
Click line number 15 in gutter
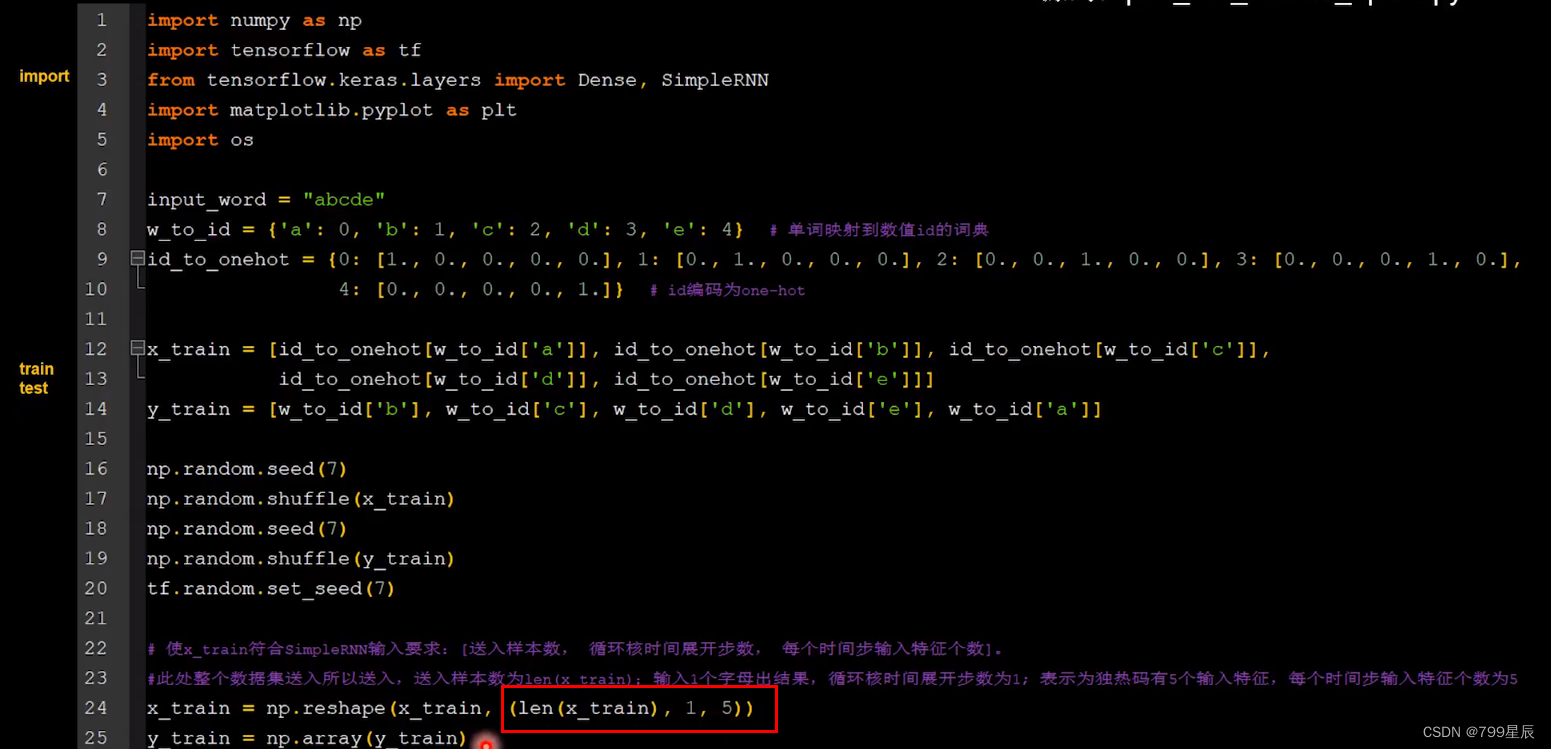point(96,439)
